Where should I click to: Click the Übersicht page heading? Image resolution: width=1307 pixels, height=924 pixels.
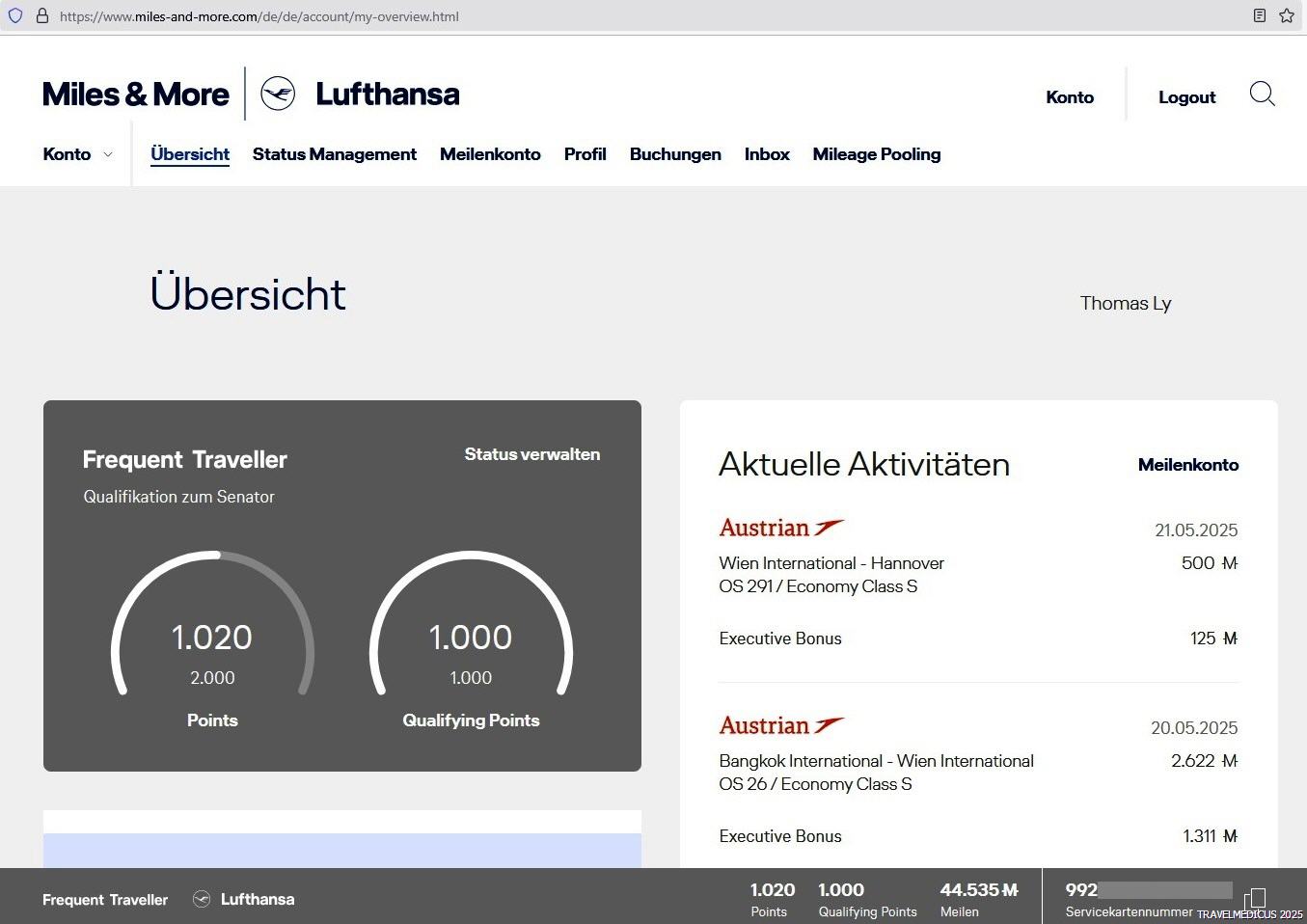click(x=248, y=293)
